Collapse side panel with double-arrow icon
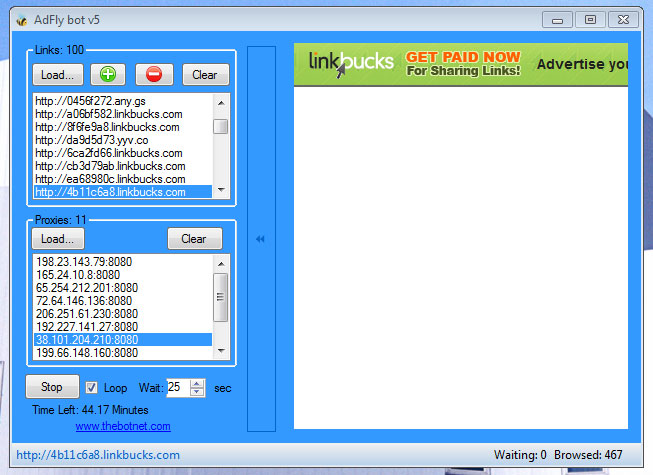Viewport: 653px width, 475px height. [x=261, y=239]
